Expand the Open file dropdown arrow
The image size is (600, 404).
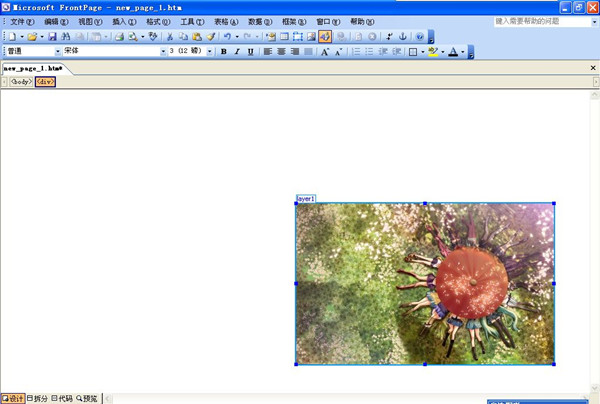(42, 37)
